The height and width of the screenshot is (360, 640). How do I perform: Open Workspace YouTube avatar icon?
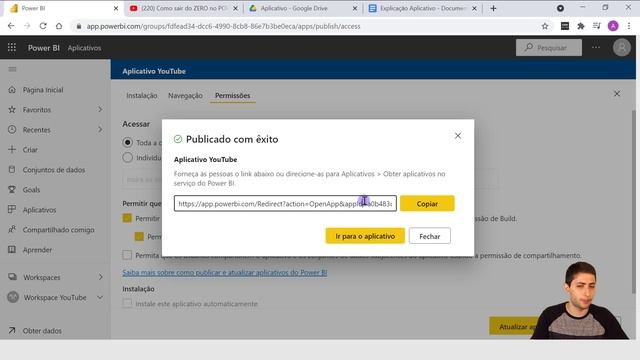(x=13, y=297)
